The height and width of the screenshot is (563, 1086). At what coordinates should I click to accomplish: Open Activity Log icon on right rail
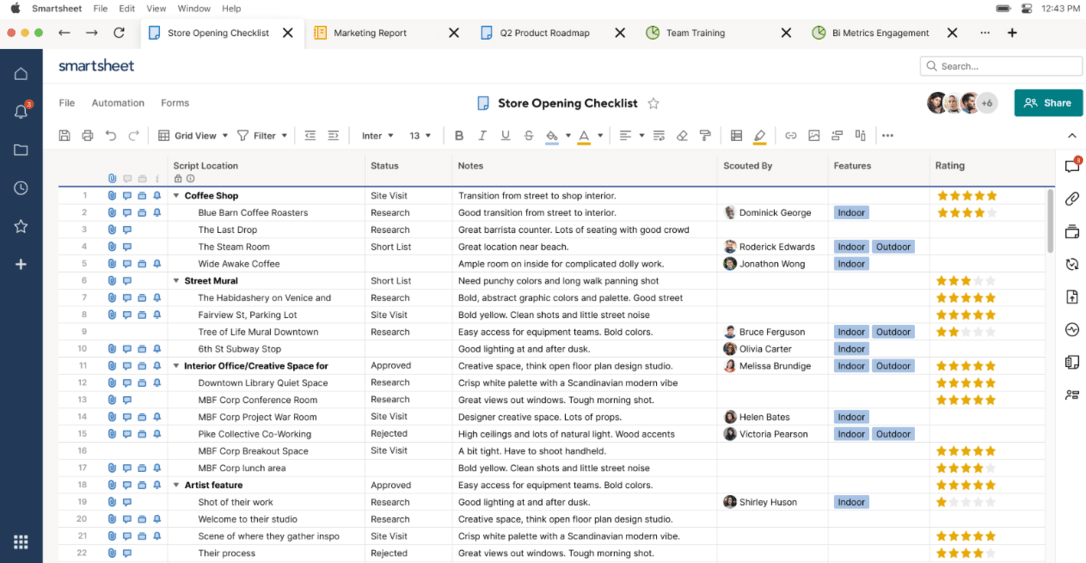point(1072,330)
